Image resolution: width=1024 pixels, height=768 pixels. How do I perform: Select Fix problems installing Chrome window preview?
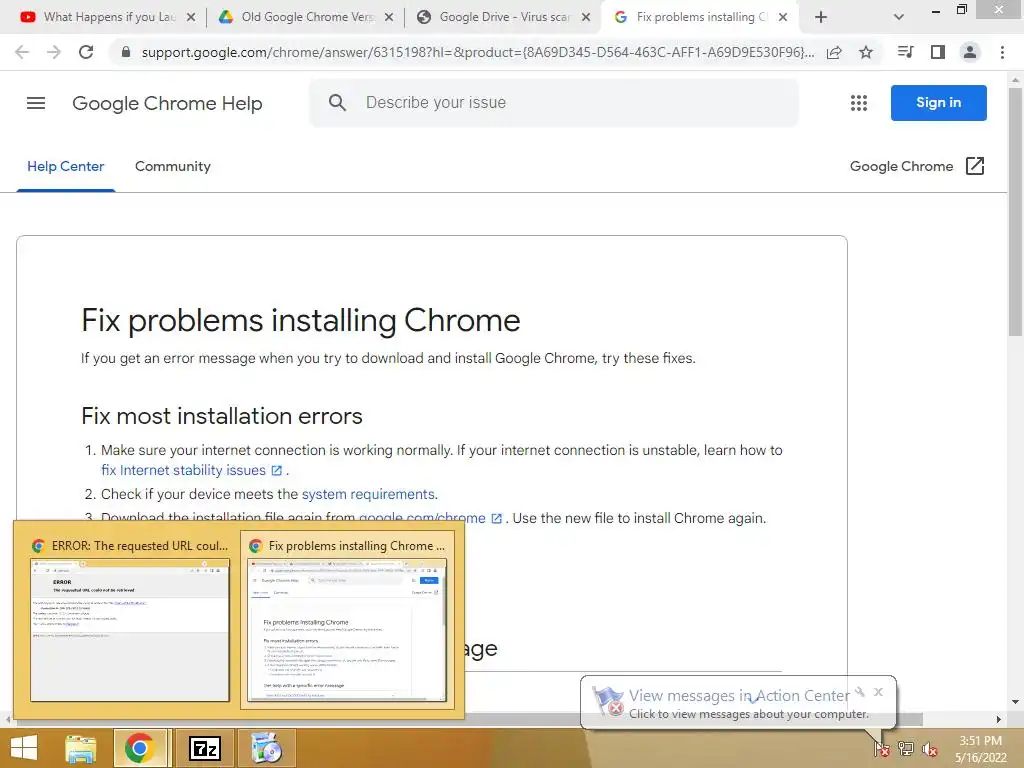click(347, 619)
